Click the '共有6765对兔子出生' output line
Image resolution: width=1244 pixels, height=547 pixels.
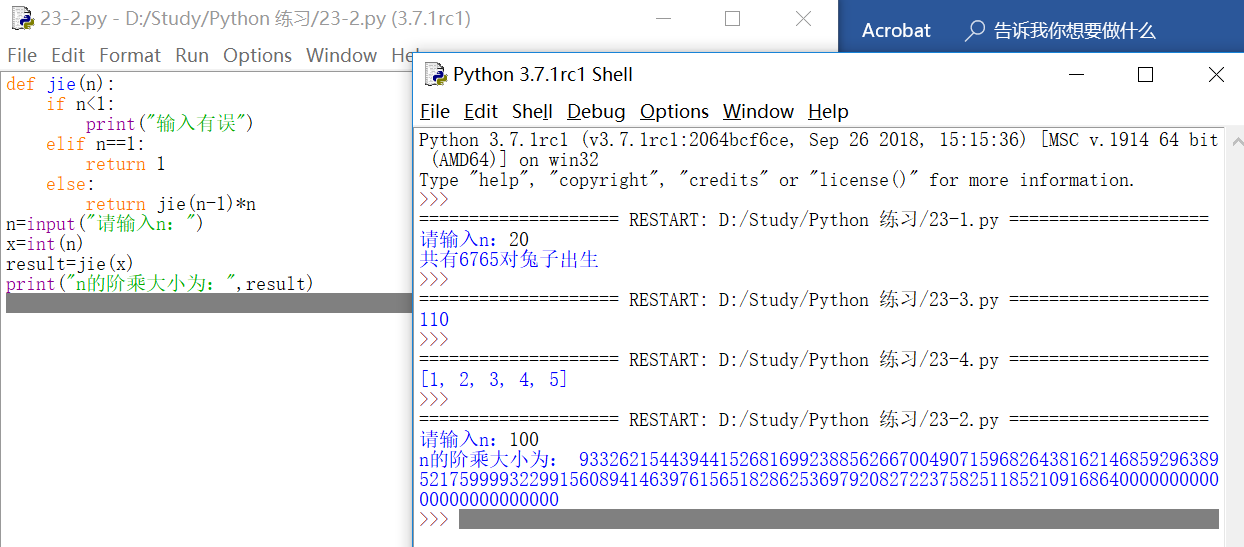(509, 260)
